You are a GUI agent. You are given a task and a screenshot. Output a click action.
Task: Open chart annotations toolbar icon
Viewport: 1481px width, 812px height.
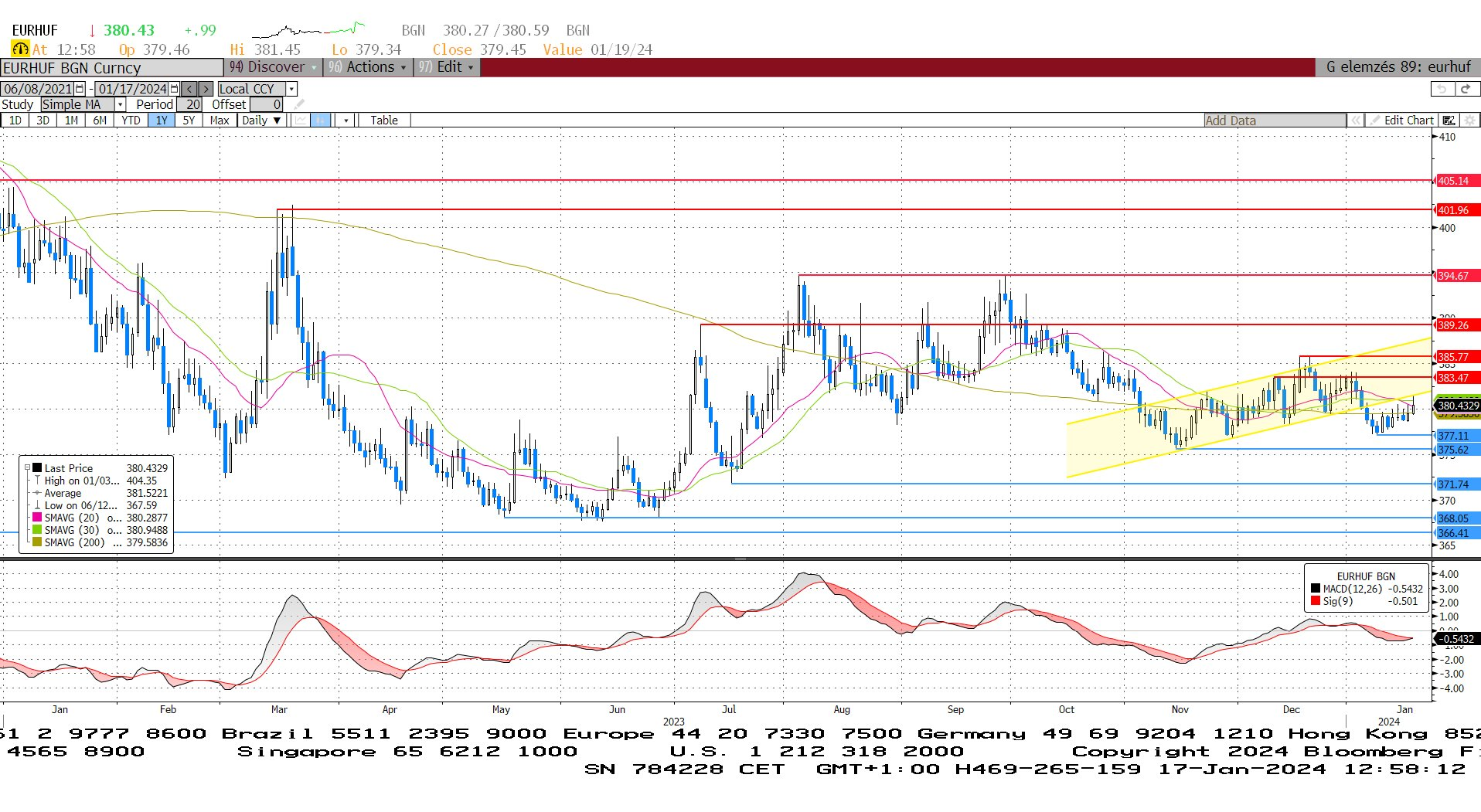[1449, 121]
